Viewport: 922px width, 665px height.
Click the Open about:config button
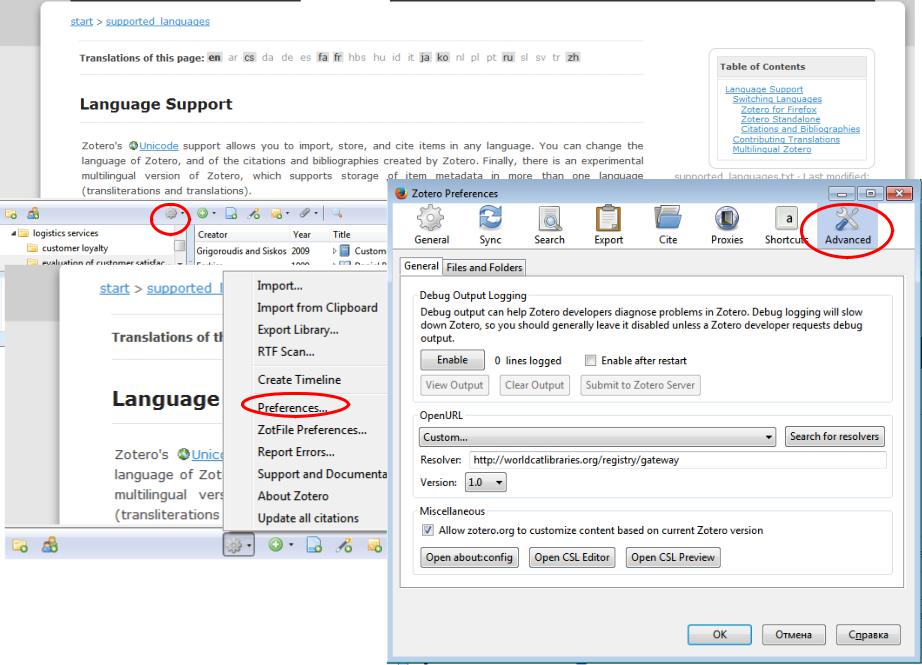pos(469,557)
